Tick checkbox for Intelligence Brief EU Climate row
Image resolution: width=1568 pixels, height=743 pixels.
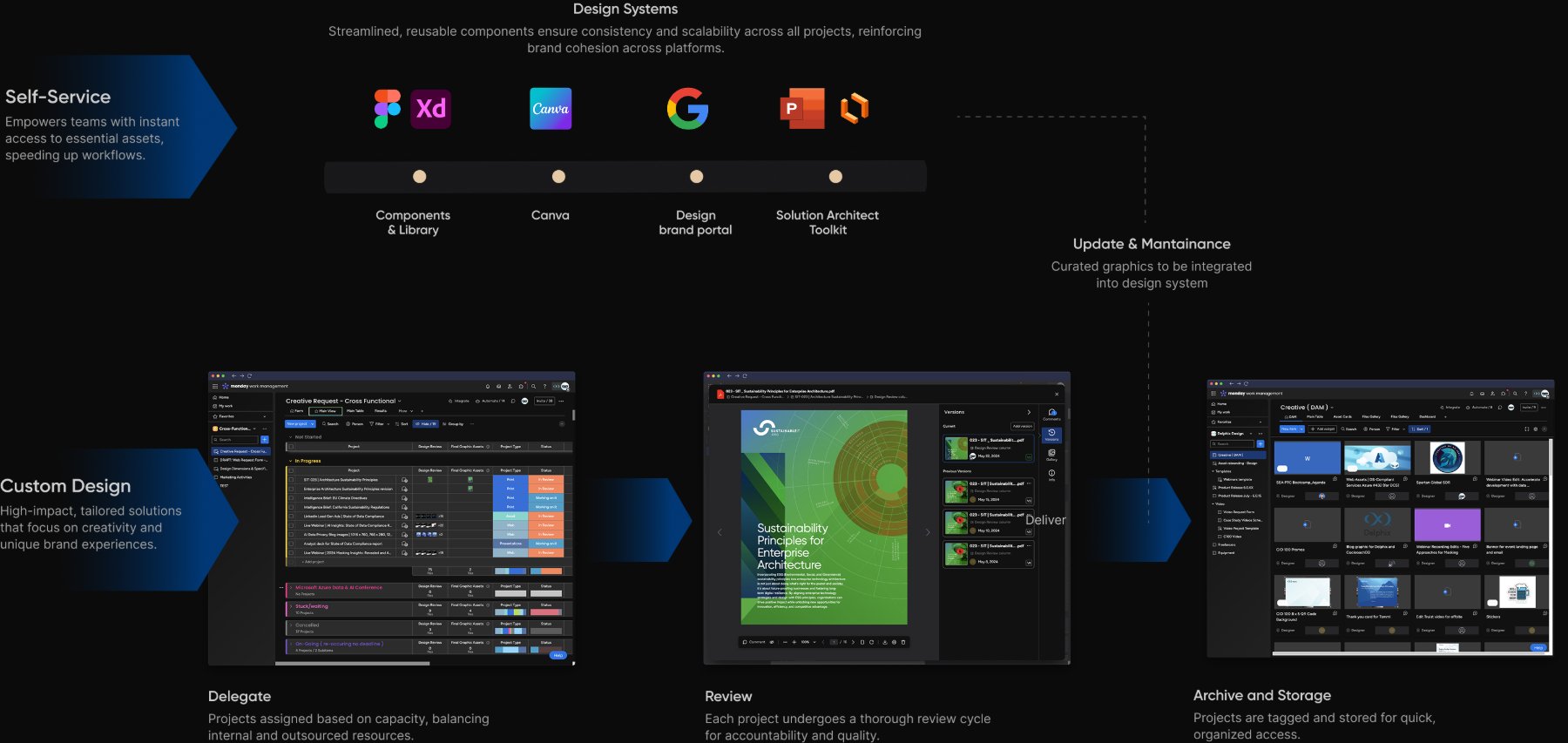[291, 498]
